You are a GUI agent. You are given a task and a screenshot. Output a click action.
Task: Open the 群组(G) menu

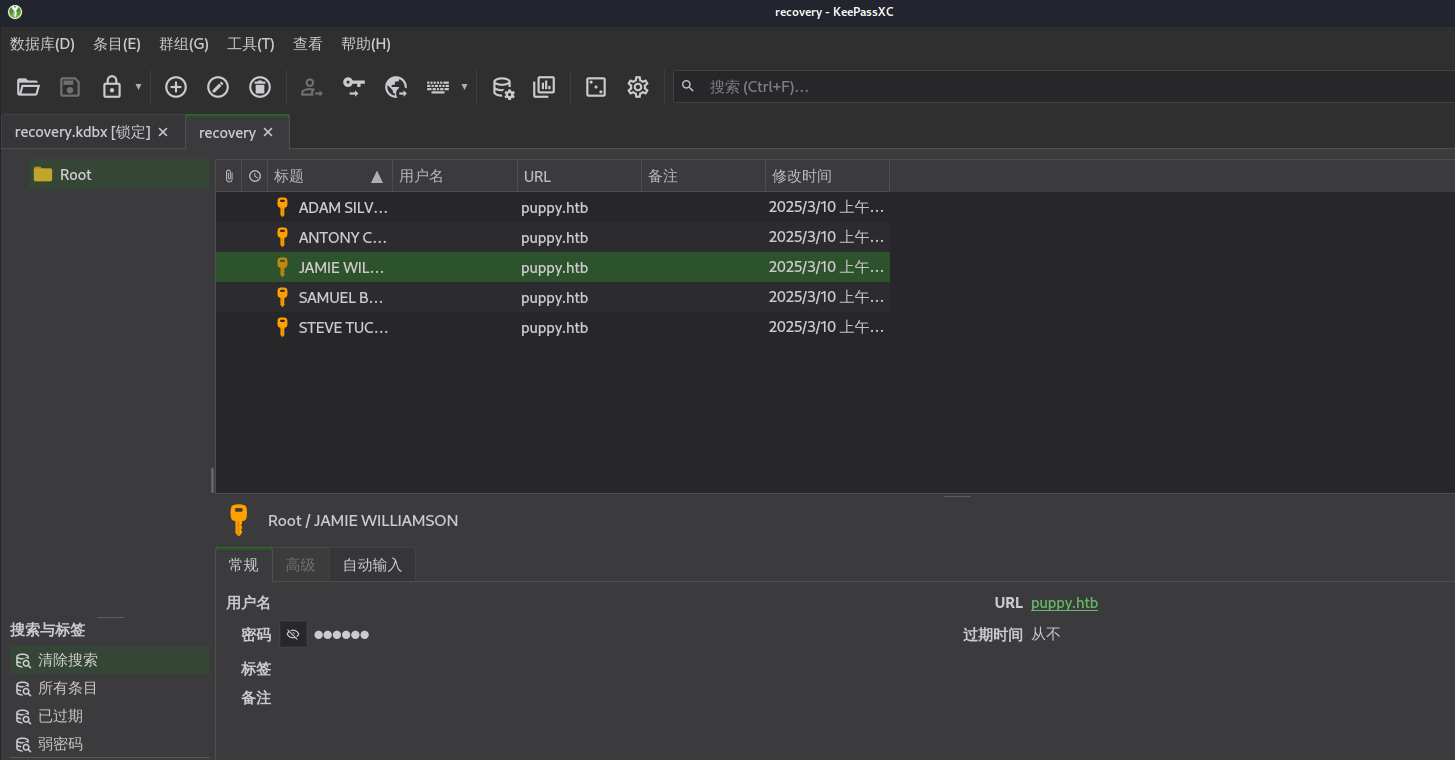tap(184, 44)
